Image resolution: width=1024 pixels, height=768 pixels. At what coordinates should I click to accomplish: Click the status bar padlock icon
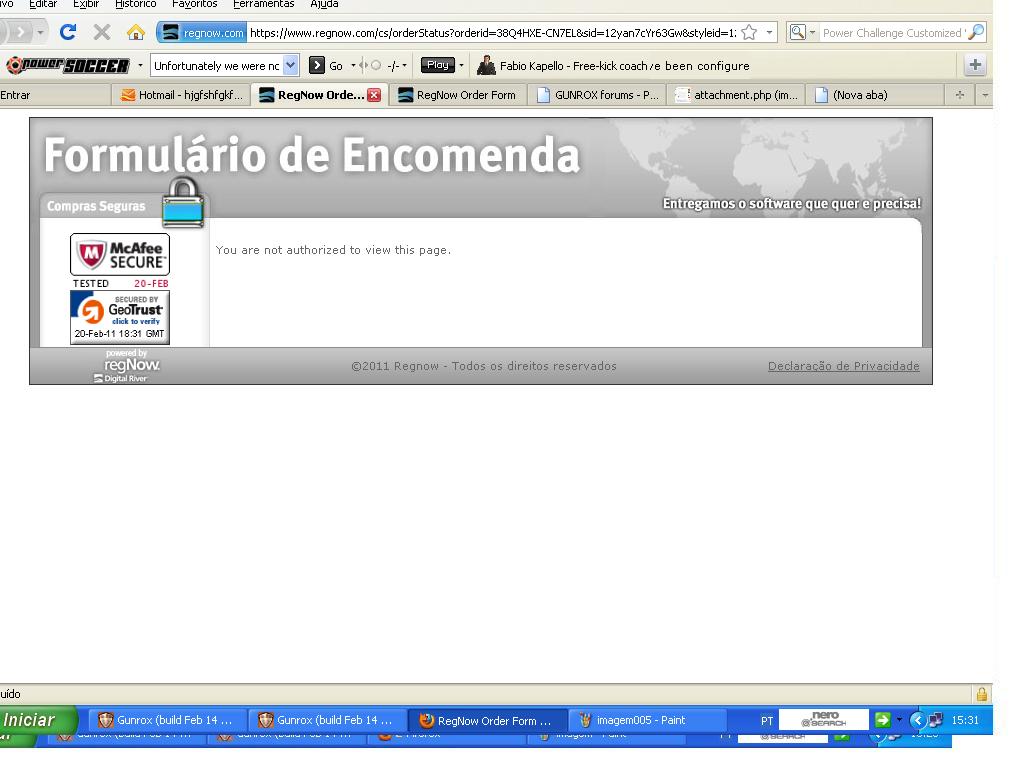point(981,694)
